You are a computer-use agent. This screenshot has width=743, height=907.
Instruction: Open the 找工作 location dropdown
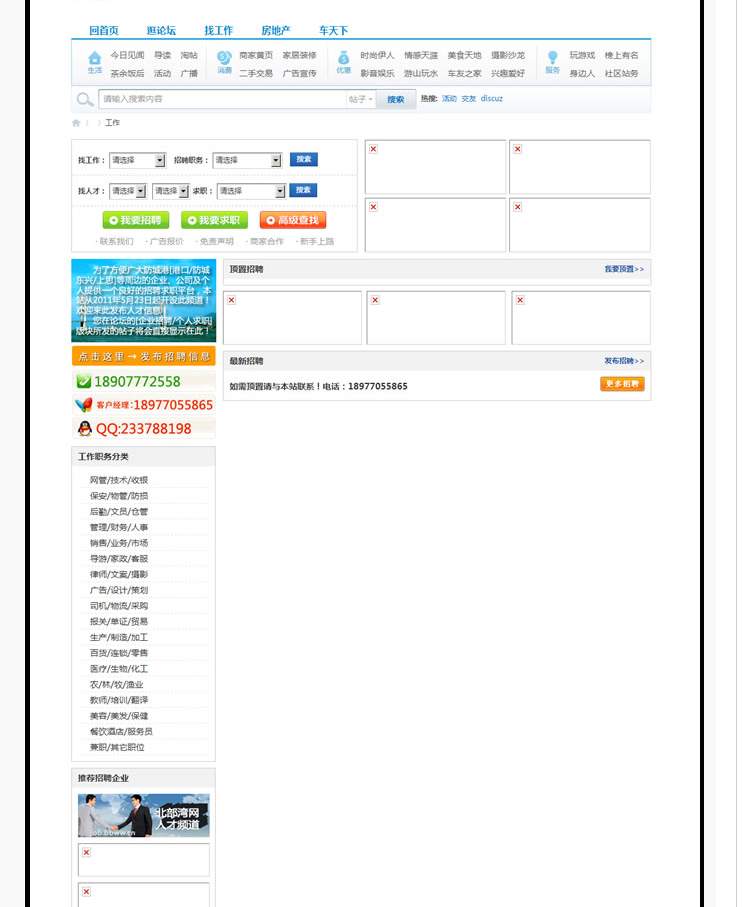(x=137, y=160)
